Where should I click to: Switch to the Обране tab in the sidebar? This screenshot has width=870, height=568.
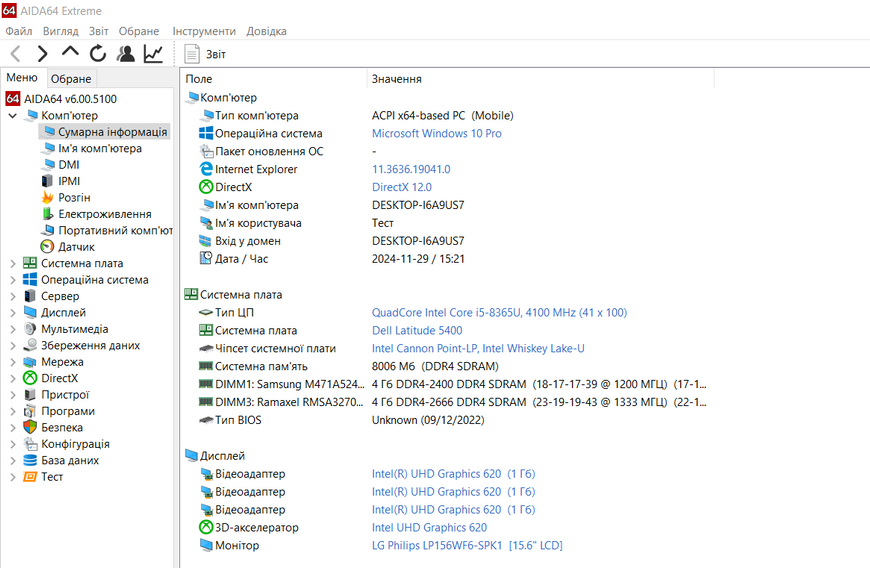coord(71,79)
